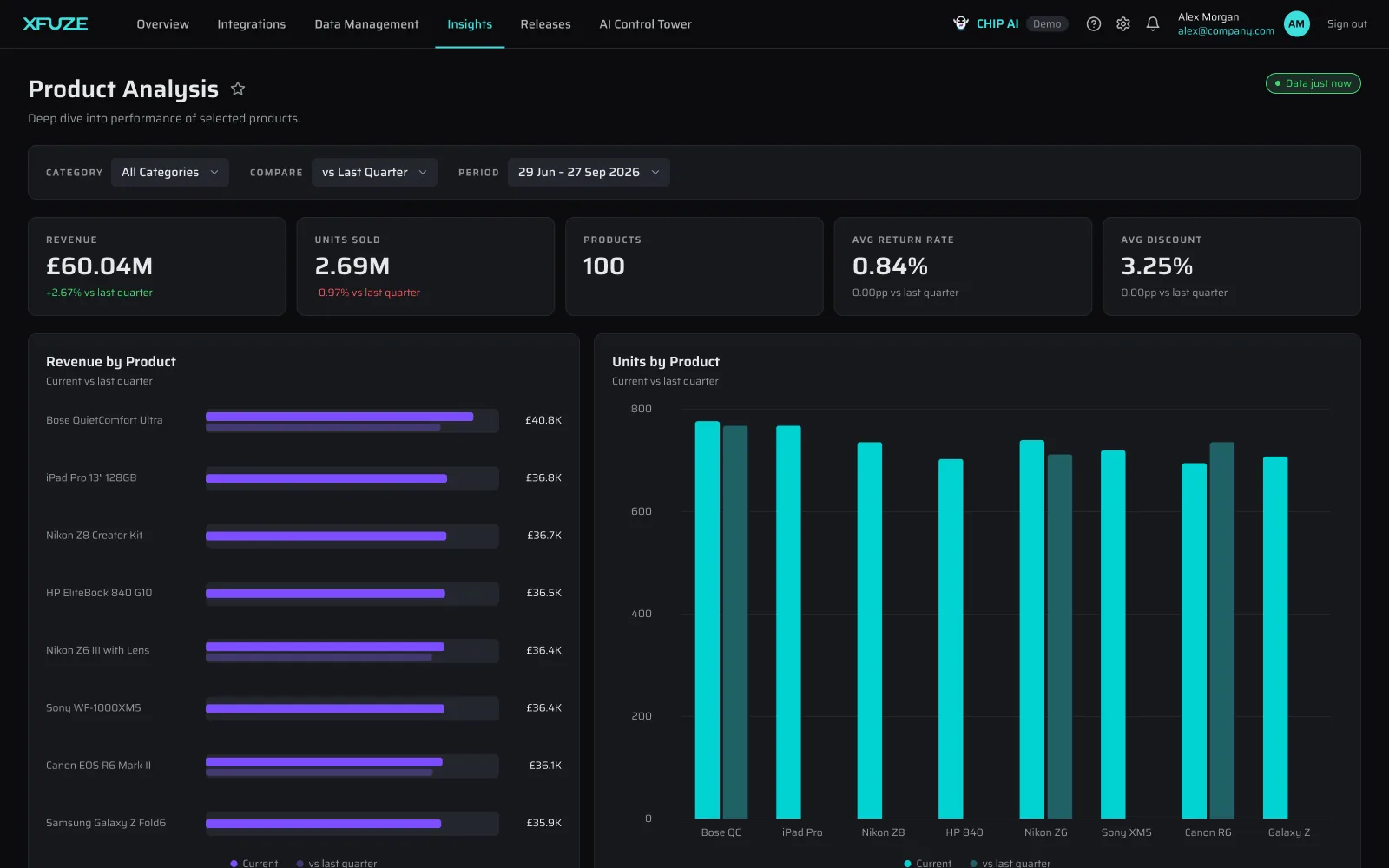
Task: Click the AM user avatar
Action: (x=1296, y=24)
